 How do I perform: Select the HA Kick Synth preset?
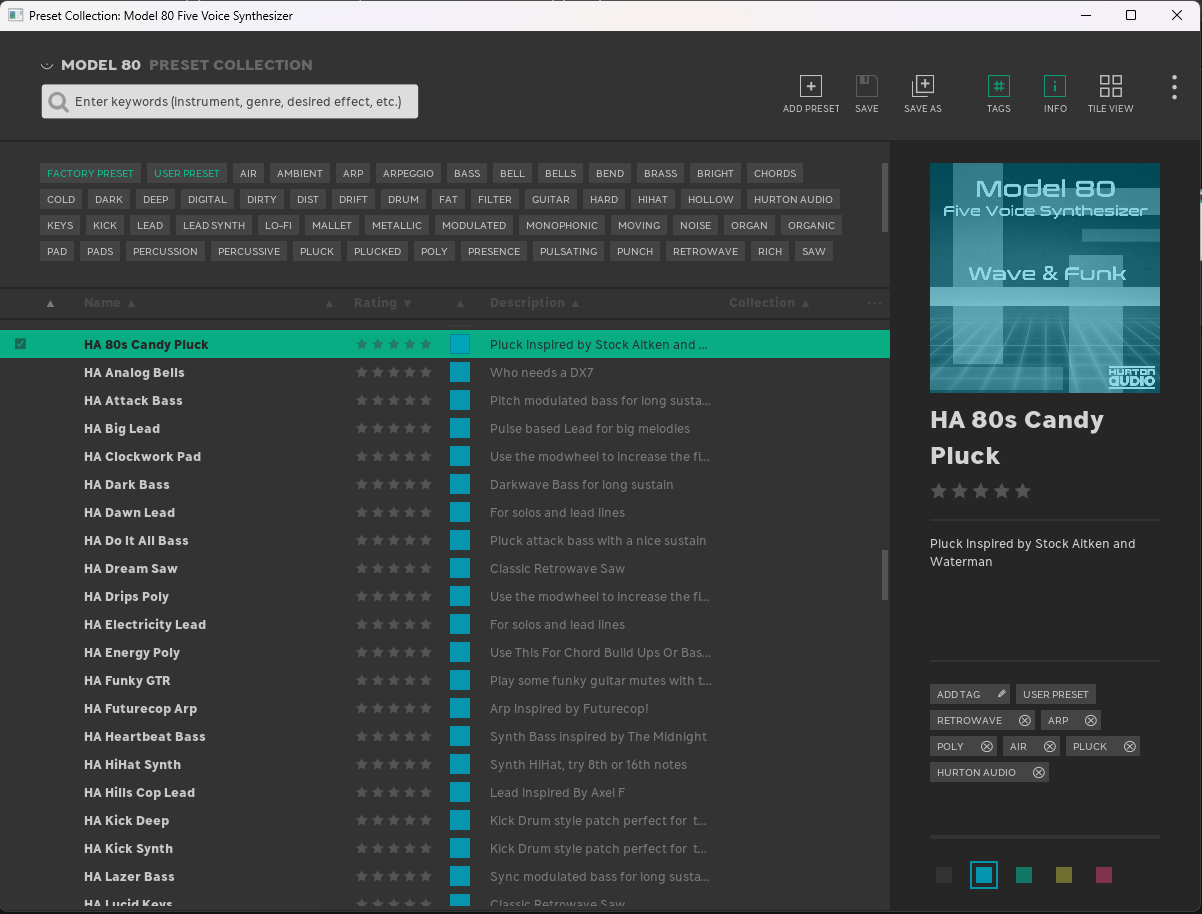click(445, 848)
